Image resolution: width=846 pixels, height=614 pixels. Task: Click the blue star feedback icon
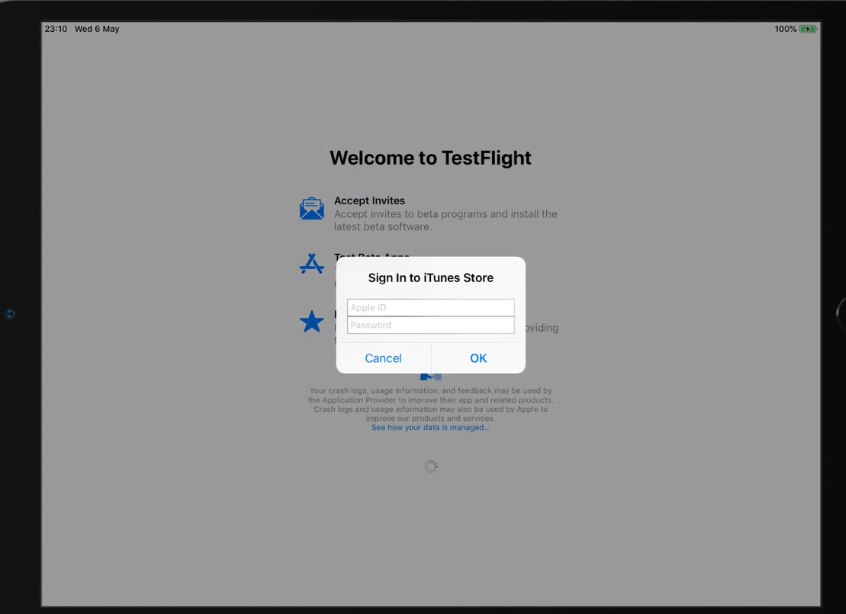click(x=312, y=322)
